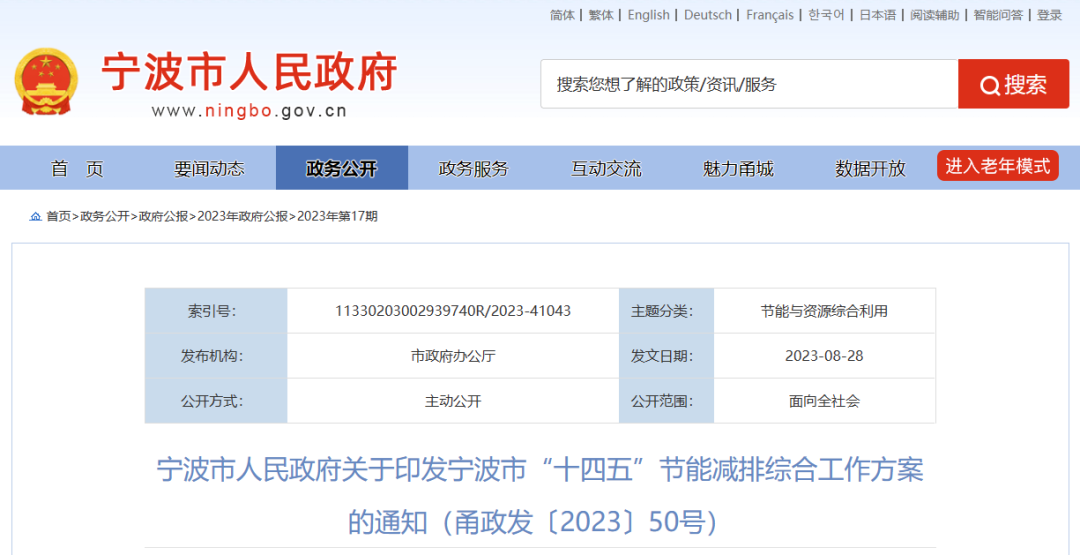Screen dimensions: 1080x555
Task: Click the 登录 login link
Action: (1049, 15)
